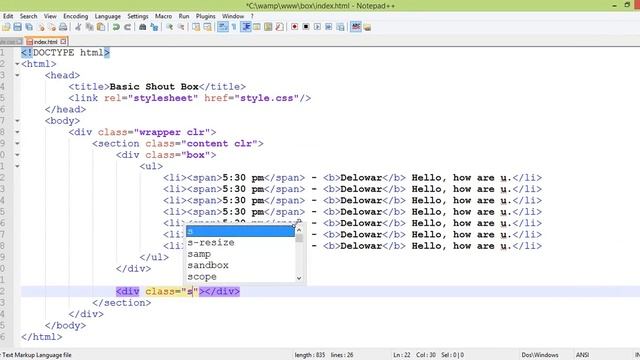Open the Window menu
640x360 pixels.
point(233,16)
